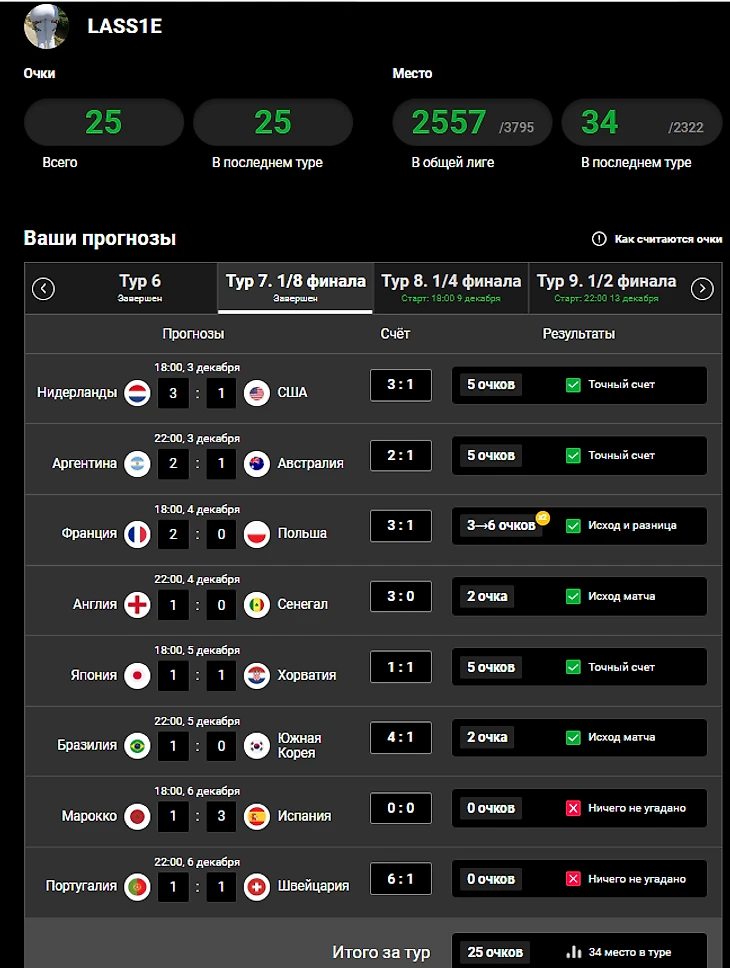
Task: Click the LASS1E profile avatar
Action: coord(46,27)
